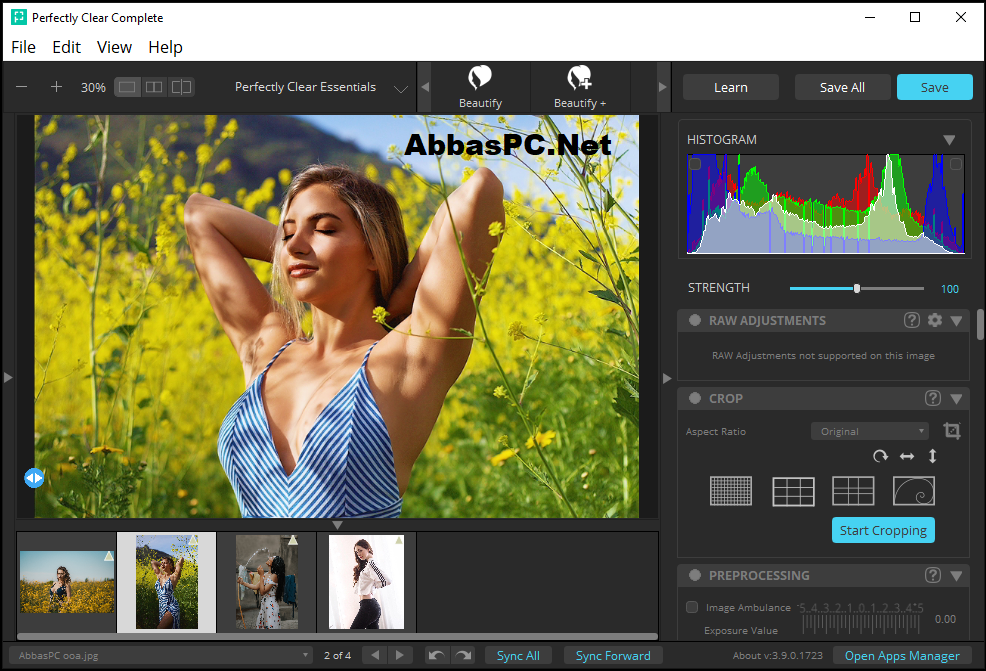Toggle the Crop section on
The image size is (986, 671).
[695, 398]
